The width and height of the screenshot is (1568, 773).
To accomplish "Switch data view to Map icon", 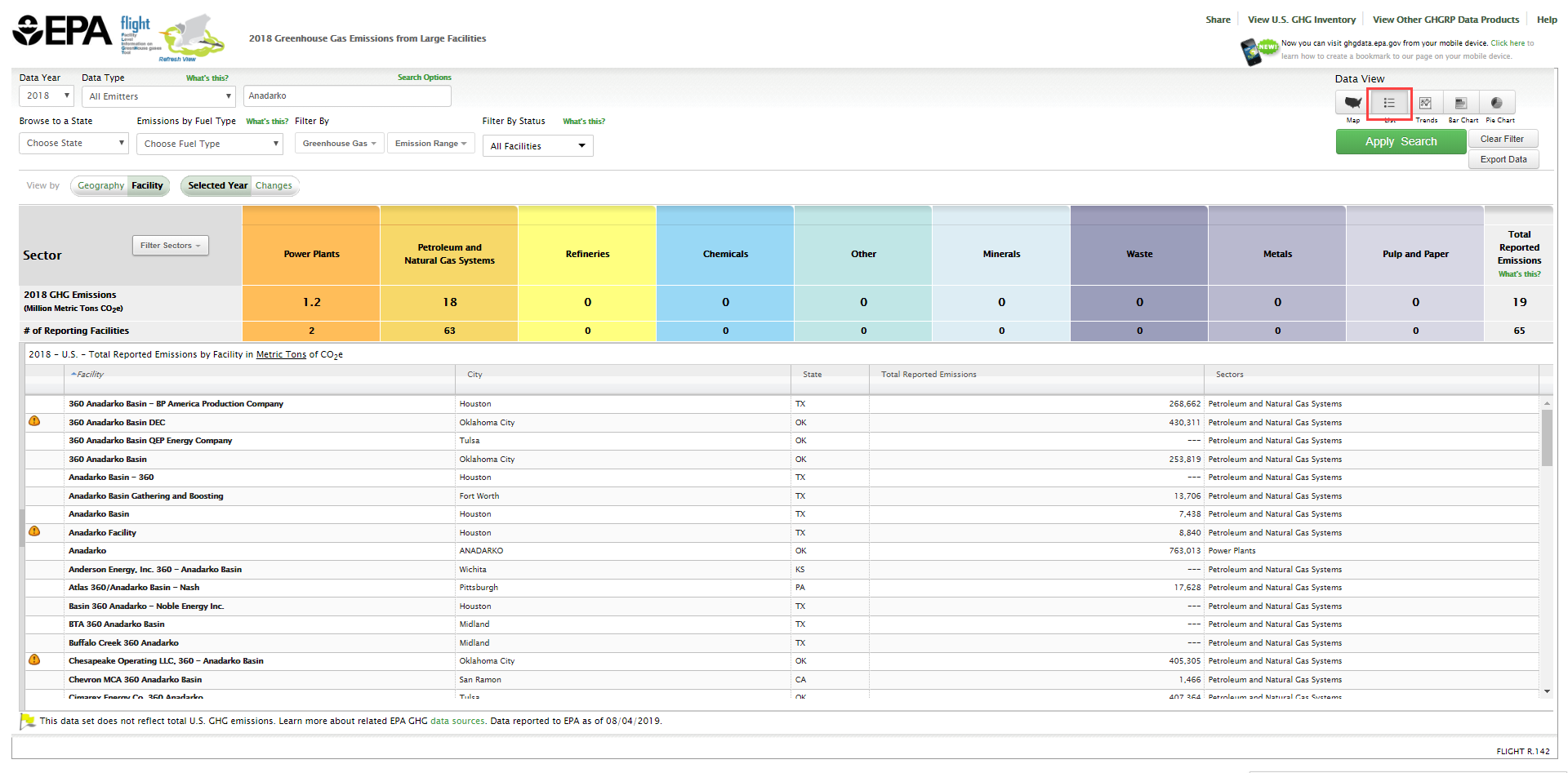I will tap(1352, 103).
